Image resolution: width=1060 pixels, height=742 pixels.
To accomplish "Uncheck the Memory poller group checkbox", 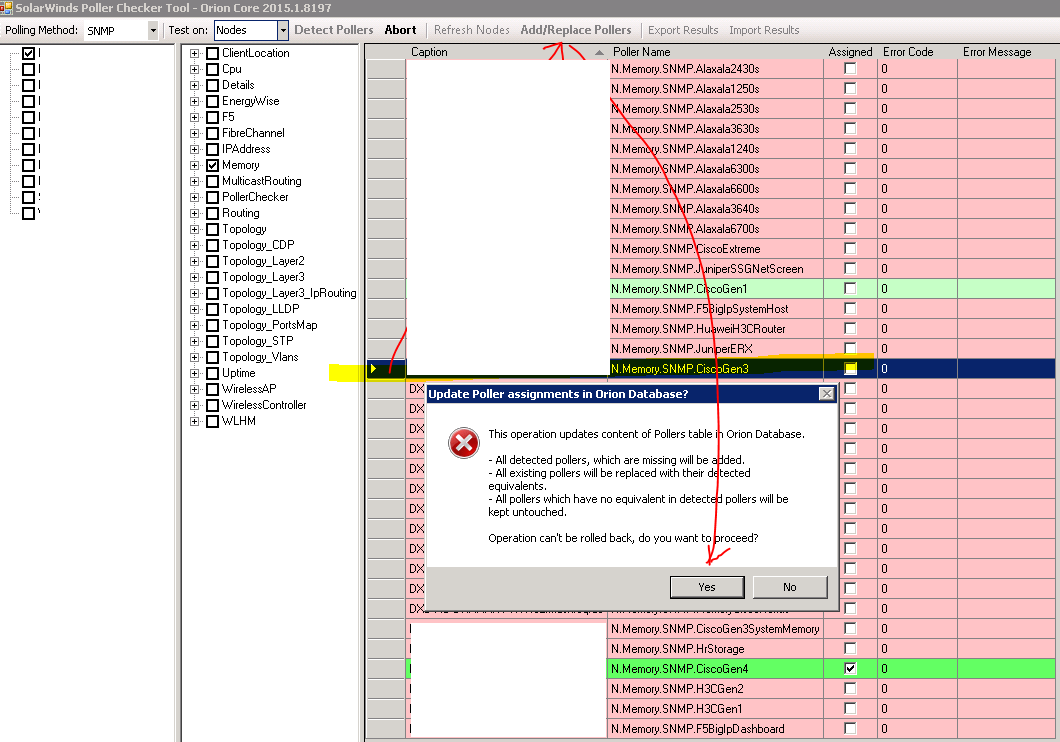I will point(212,165).
